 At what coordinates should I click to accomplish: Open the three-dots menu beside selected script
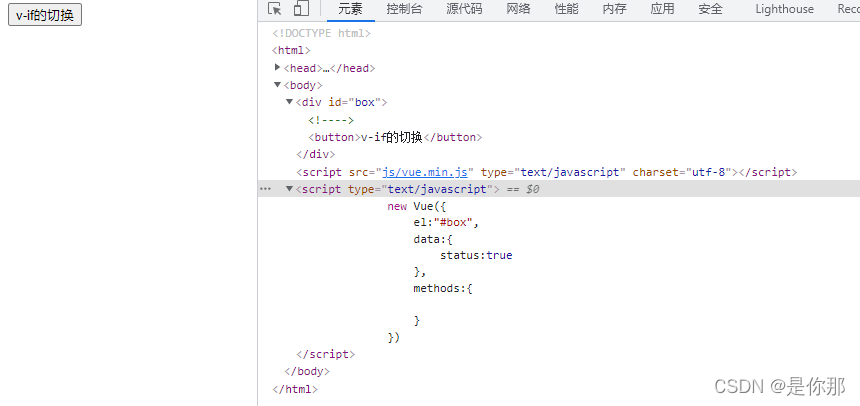(265, 189)
